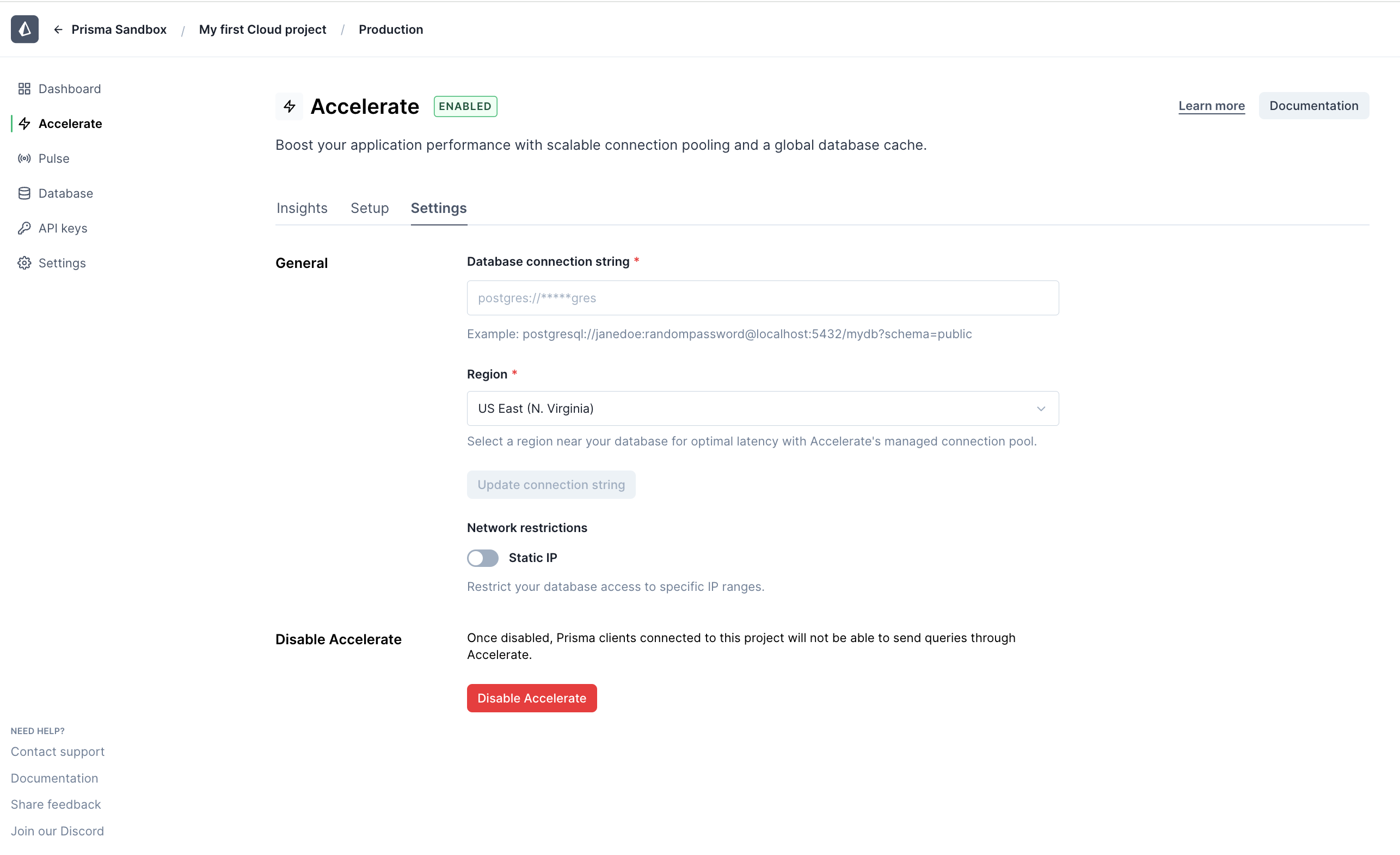The width and height of the screenshot is (1400, 855).
Task: Switch to the Insights tab
Action: click(x=302, y=208)
